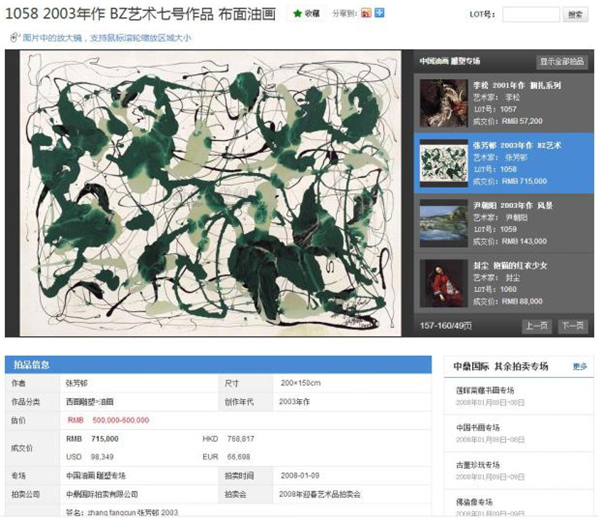Share via the blue plus icon
Viewport: 600px width, 518px height.
click(379, 13)
